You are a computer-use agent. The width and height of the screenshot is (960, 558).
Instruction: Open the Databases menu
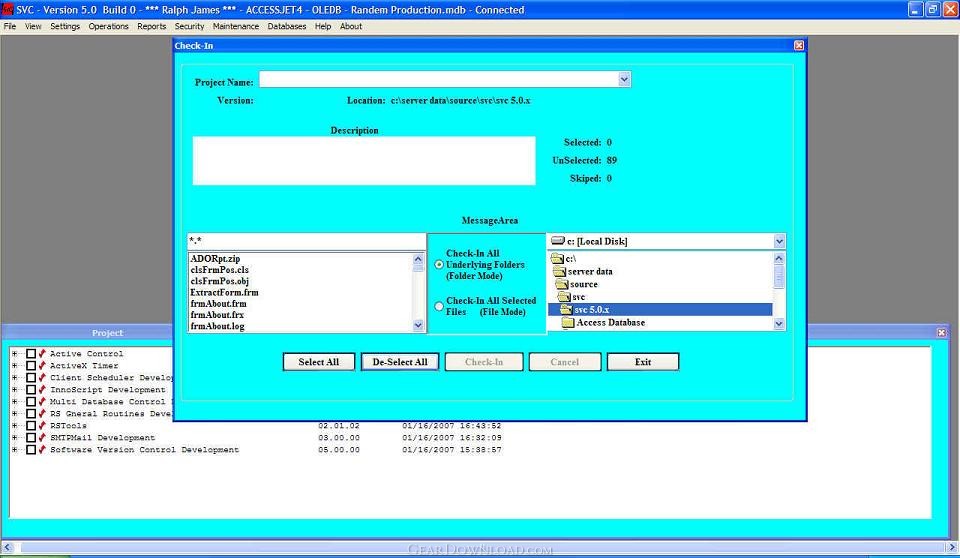287,26
